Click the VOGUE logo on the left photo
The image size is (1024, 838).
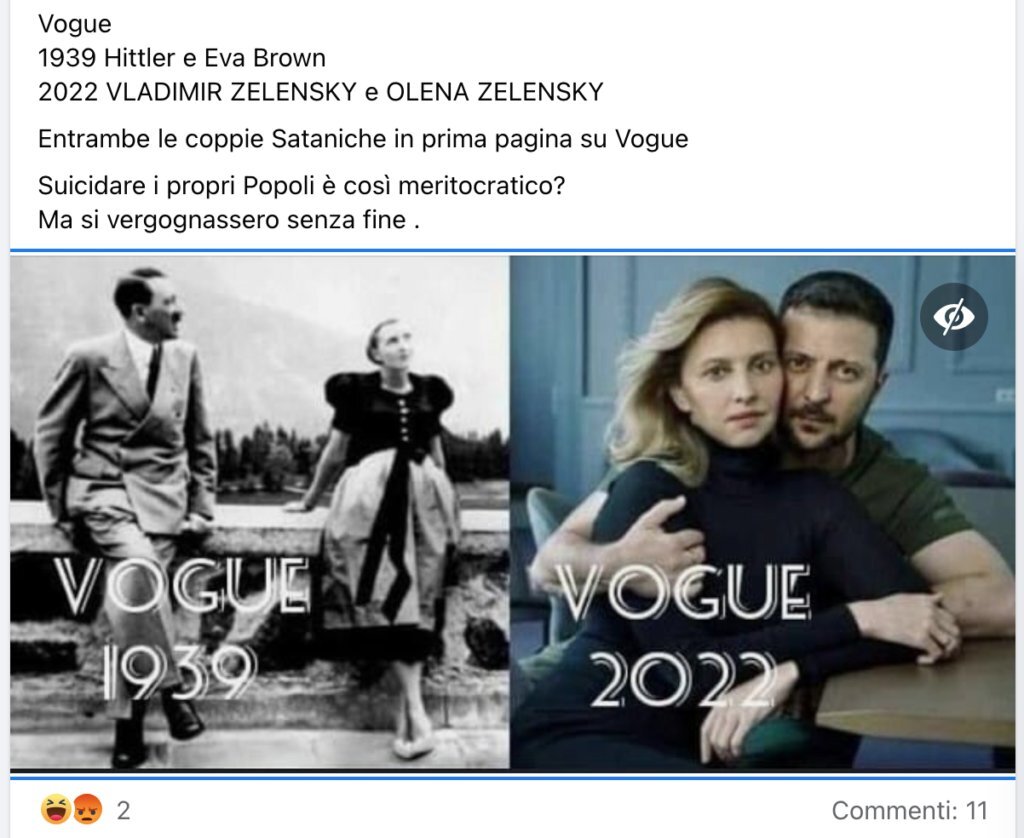click(x=182, y=586)
